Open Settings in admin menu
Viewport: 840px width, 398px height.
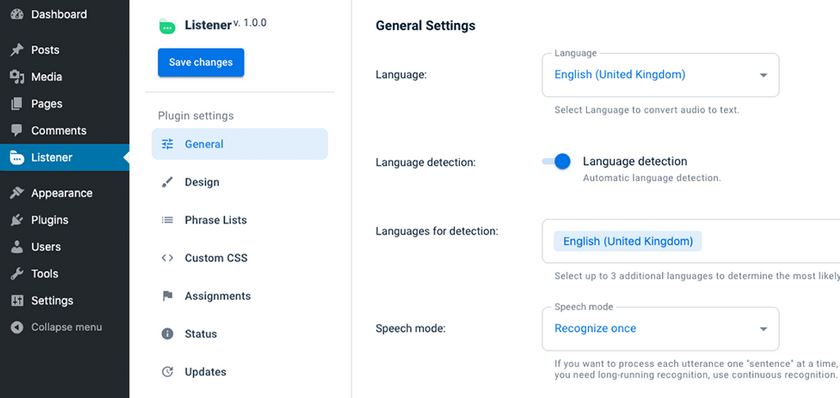(x=64, y=301)
